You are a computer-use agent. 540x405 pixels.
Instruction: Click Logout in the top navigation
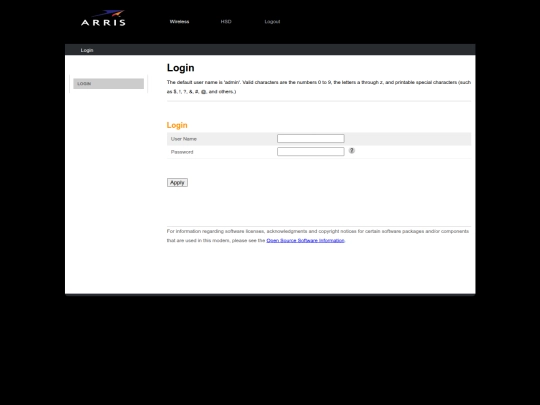tap(272, 22)
